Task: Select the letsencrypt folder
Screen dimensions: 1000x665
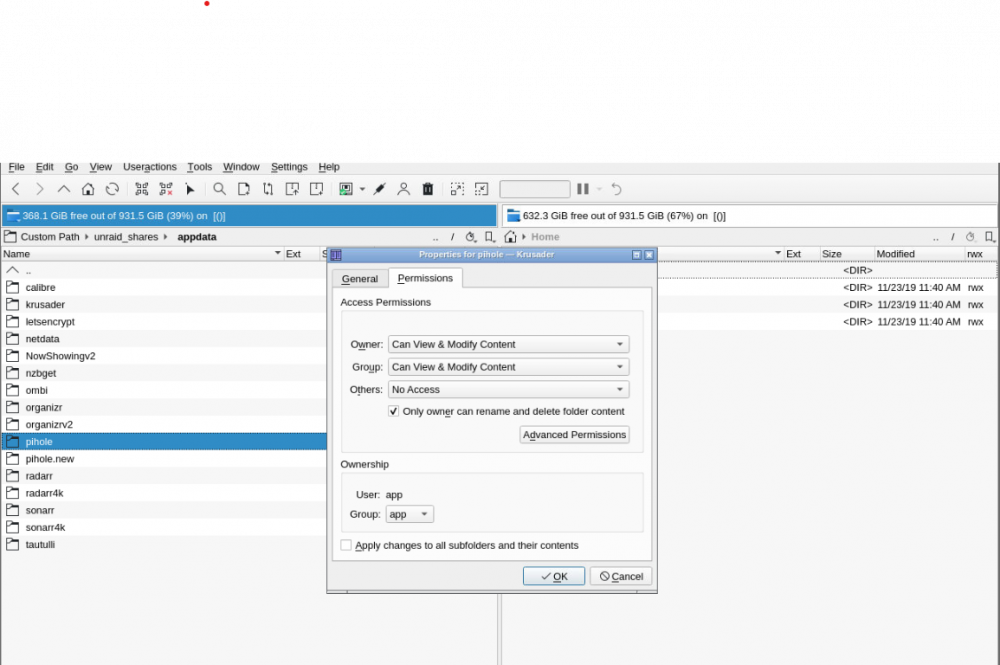Action: (50, 322)
